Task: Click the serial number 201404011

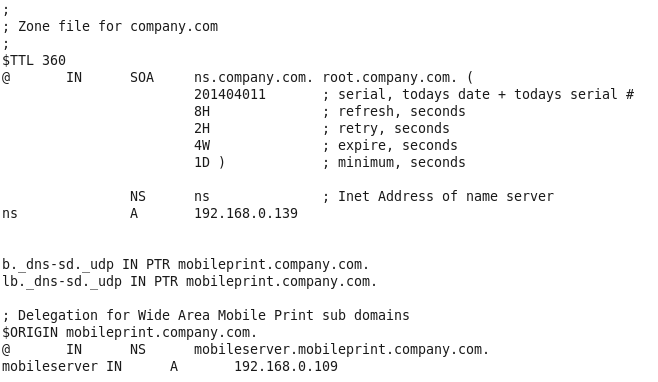Action: 230,94
